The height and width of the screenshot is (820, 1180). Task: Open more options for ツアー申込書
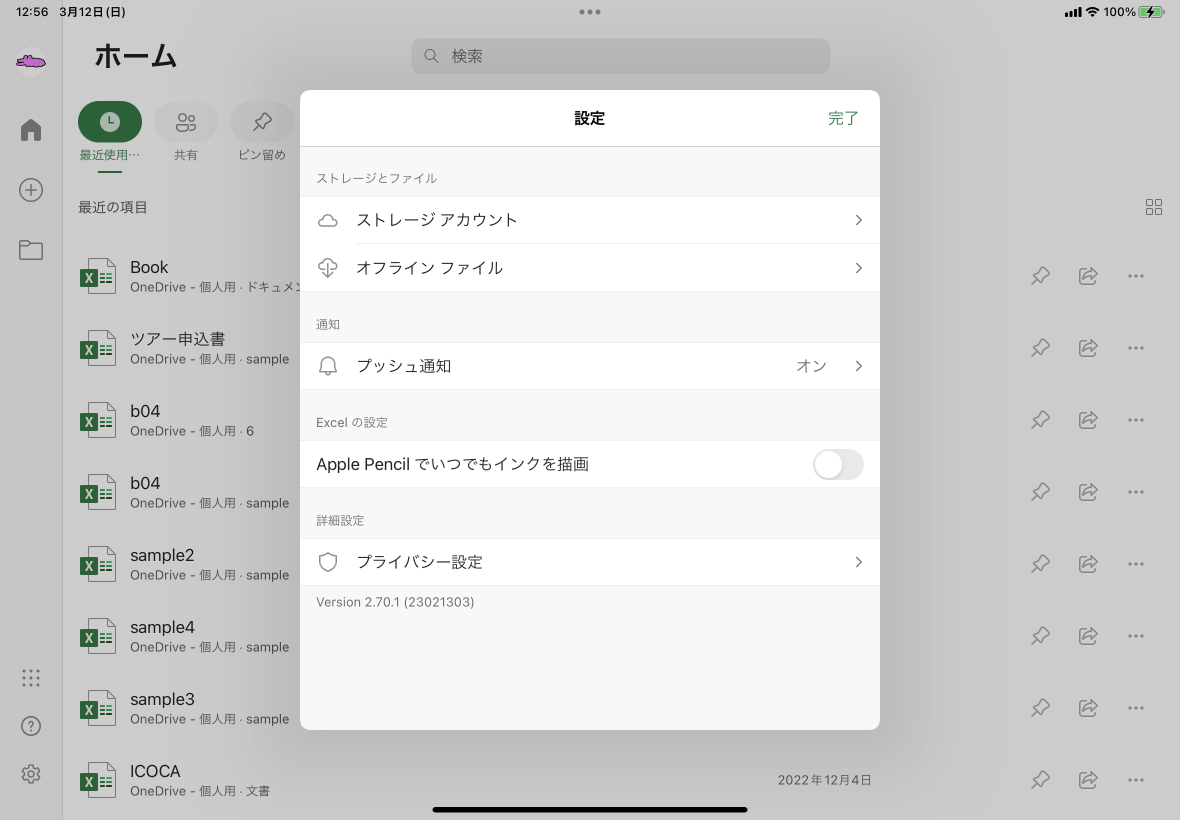pos(1136,348)
